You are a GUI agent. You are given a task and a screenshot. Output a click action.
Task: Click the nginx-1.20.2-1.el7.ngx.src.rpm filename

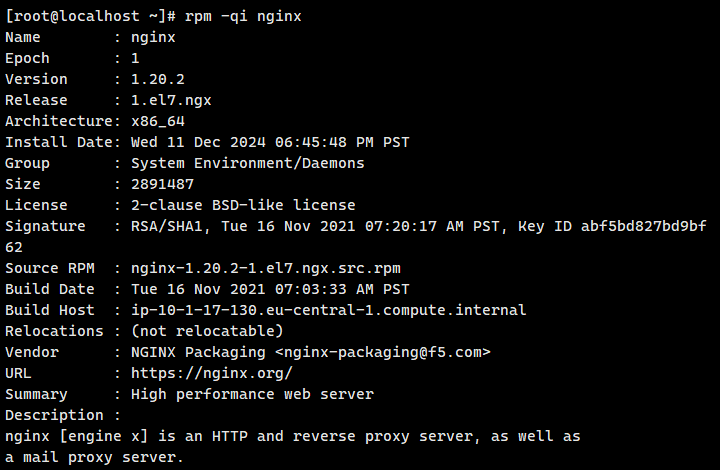coord(265,269)
